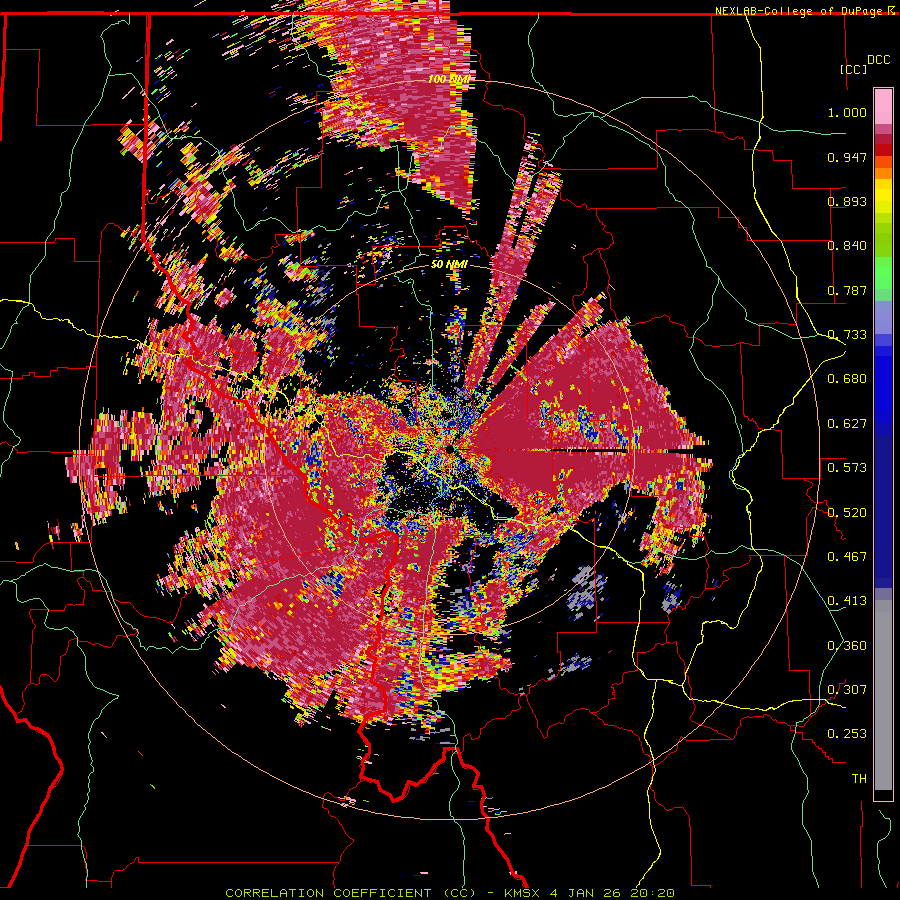Select the 0.627 scale value
Screen dimensions: 900x900
847,424
